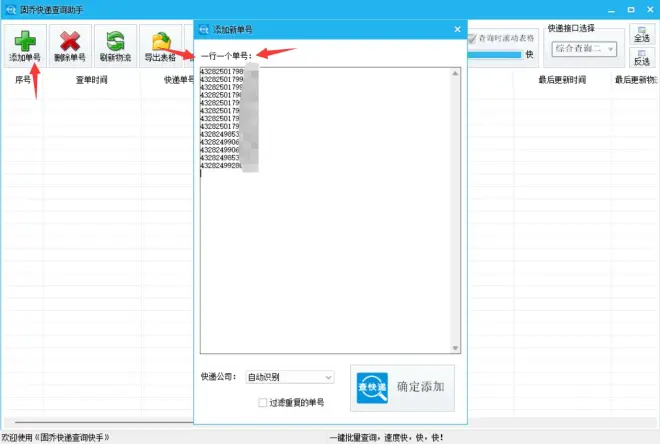Click scroll-up arrow in tracking number box
The image size is (660, 444).
(x=455, y=72)
